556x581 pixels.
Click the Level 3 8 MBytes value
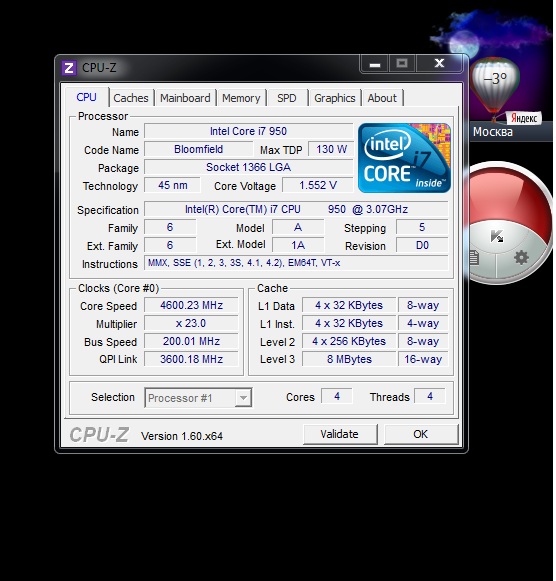pyautogui.click(x=349, y=359)
